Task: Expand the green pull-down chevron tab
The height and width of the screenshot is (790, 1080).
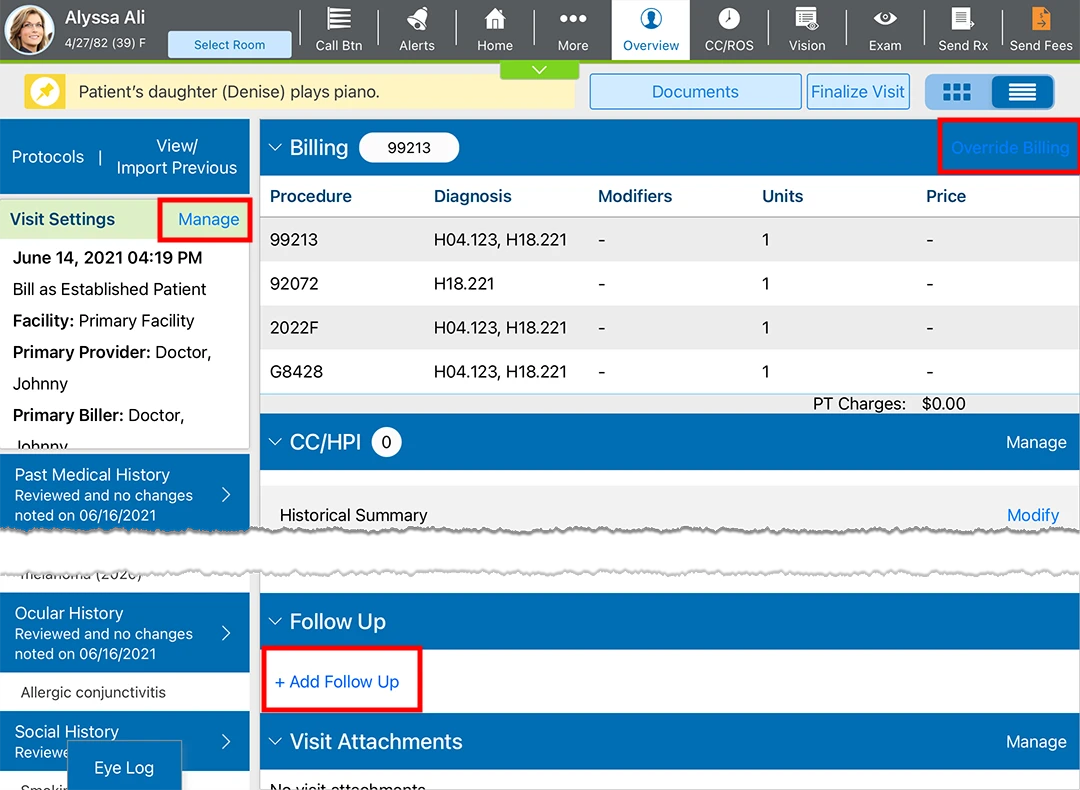Action: pyautogui.click(x=539, y=70)
